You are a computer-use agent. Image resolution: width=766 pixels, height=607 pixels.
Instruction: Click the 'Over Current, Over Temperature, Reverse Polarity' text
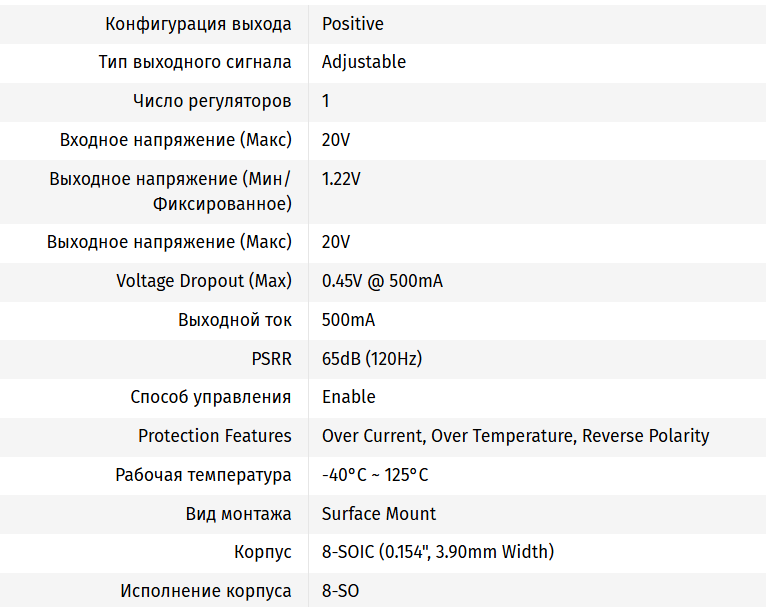pyautogui.click(x=515, y=436)
